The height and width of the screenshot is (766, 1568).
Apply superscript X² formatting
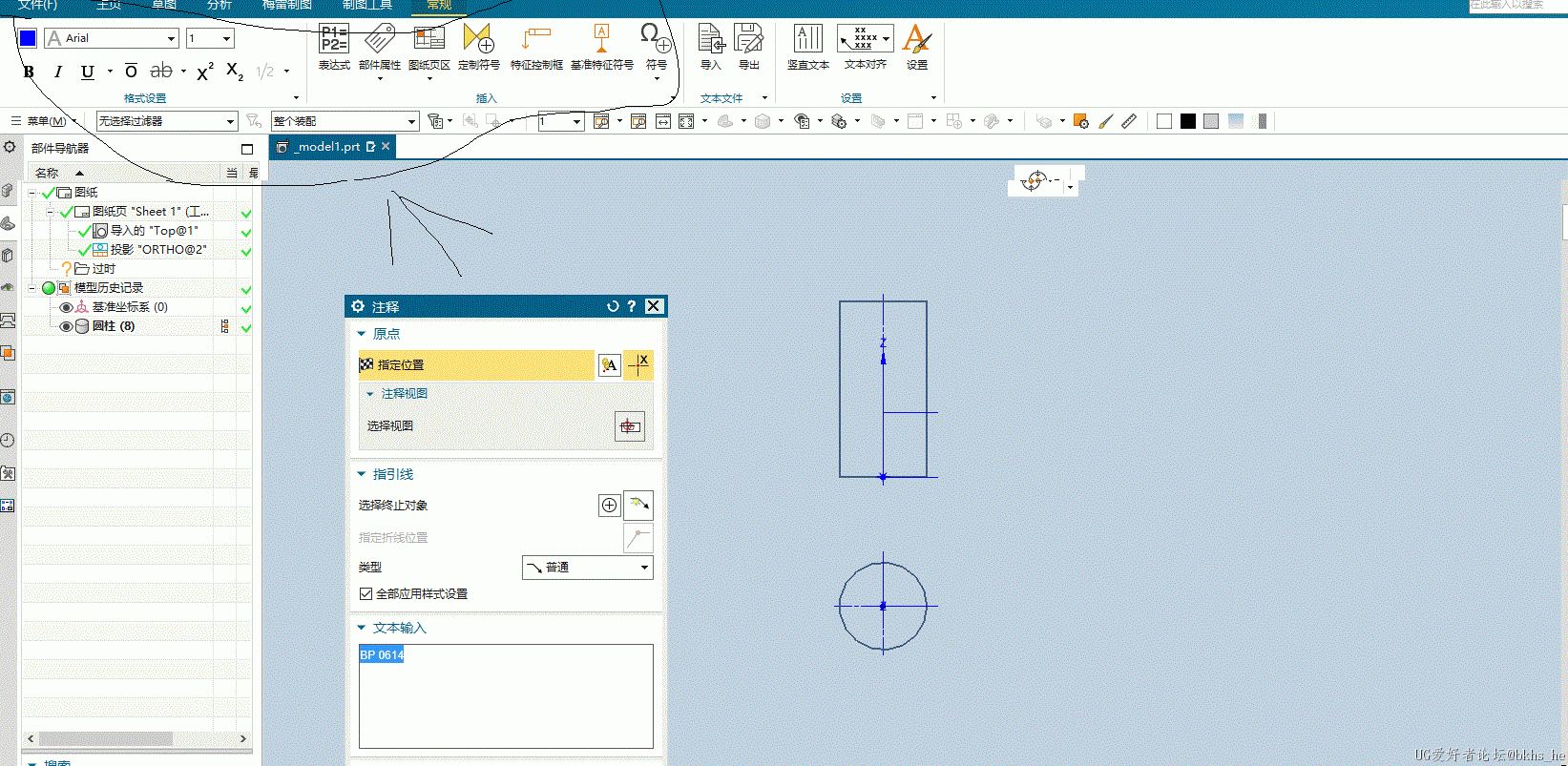pyautogui.click(x=205, y=72)
